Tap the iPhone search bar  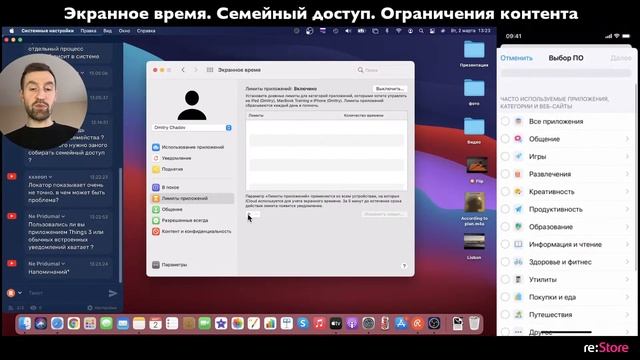[566, 73]
